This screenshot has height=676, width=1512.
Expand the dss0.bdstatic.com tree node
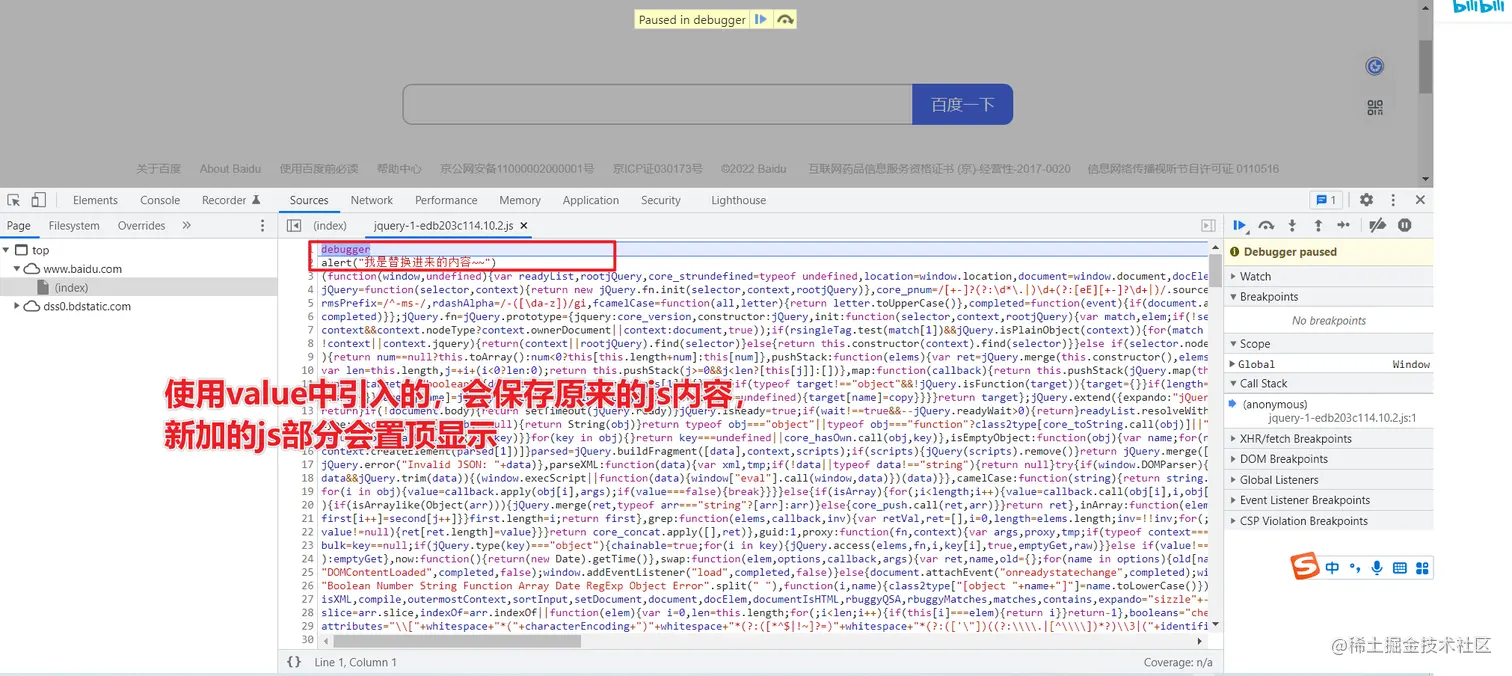pyautogui.click(x=17, y=306)
